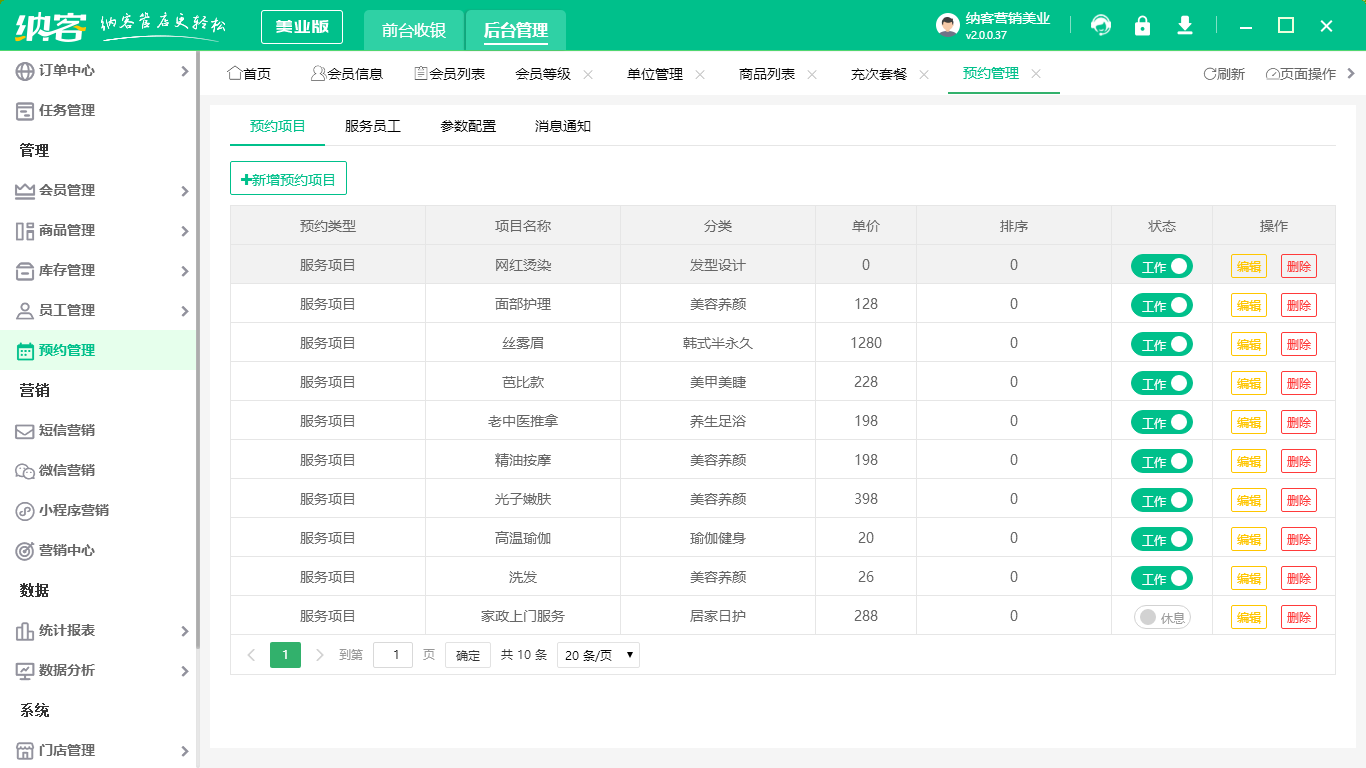This screenshot has height=768, width=1366.
Task: Open the 20 条/页 page-size dropdown
Action: click(x=598, y=655)
